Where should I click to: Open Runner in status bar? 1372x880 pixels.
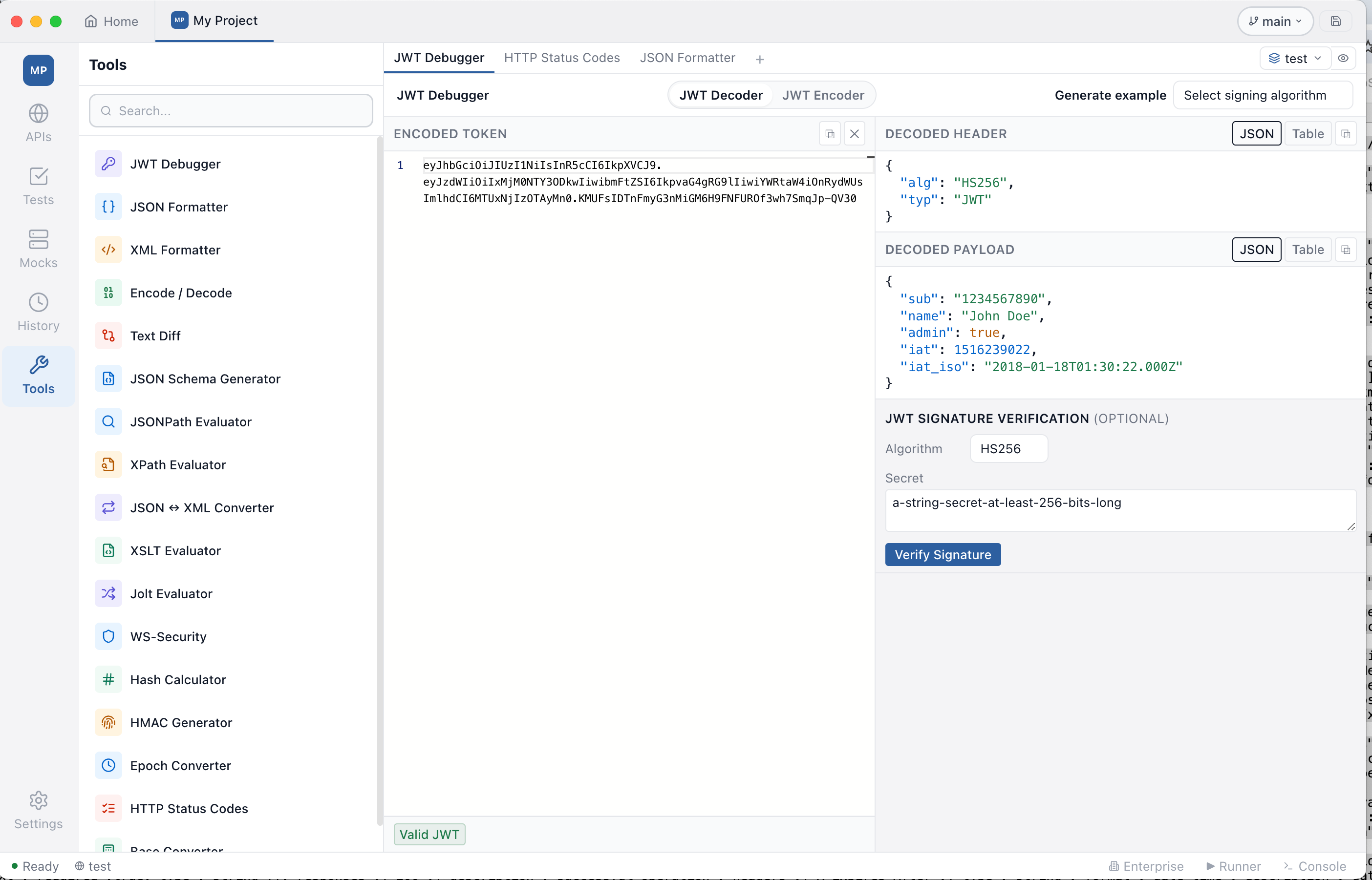[x=1233, y=866]
